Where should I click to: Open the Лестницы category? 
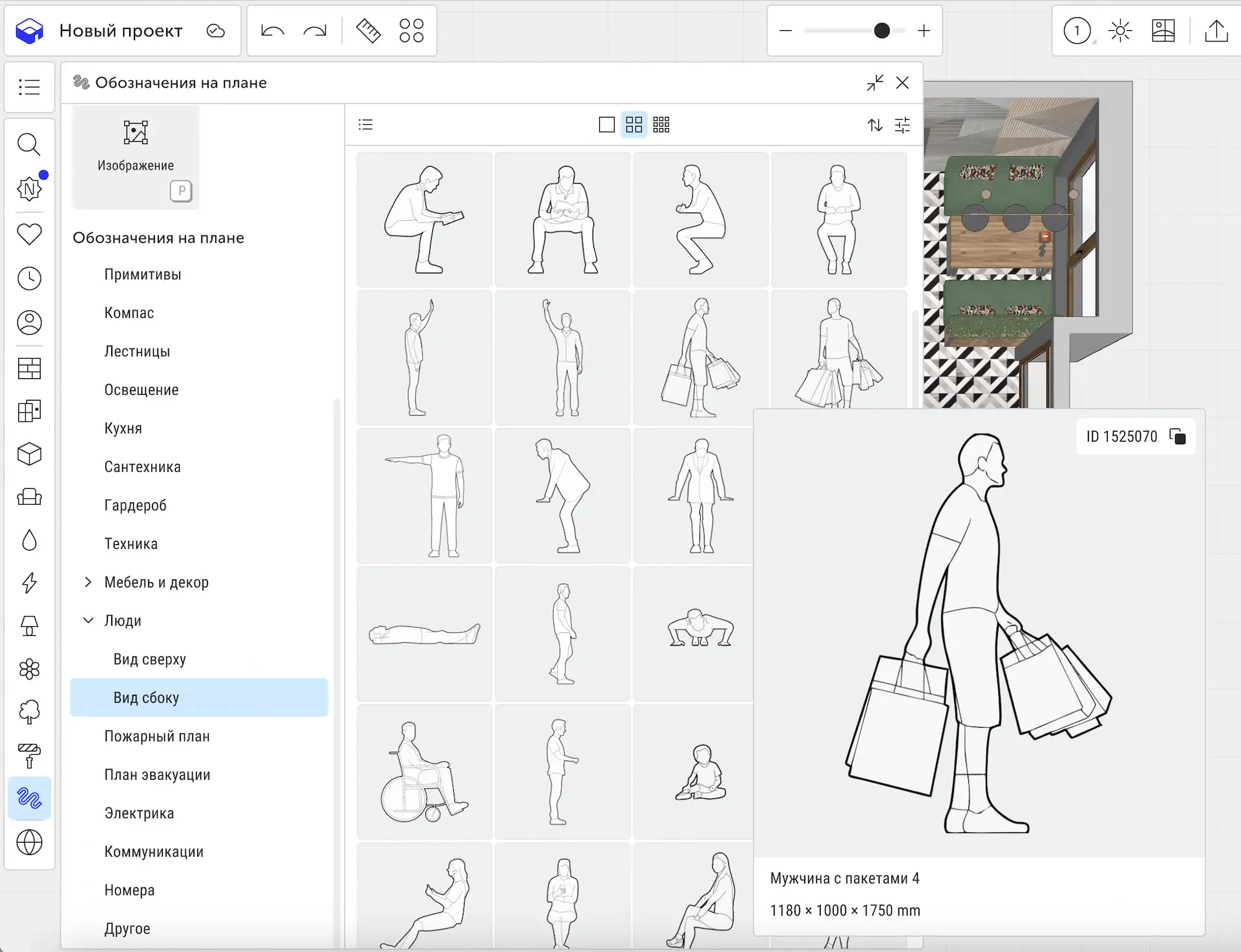click(x=137, y=351)
